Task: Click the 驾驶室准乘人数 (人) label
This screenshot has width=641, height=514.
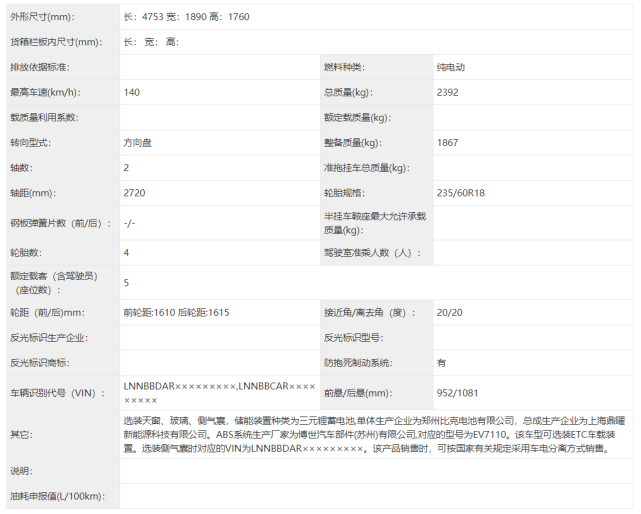Action: pos(372,253)
